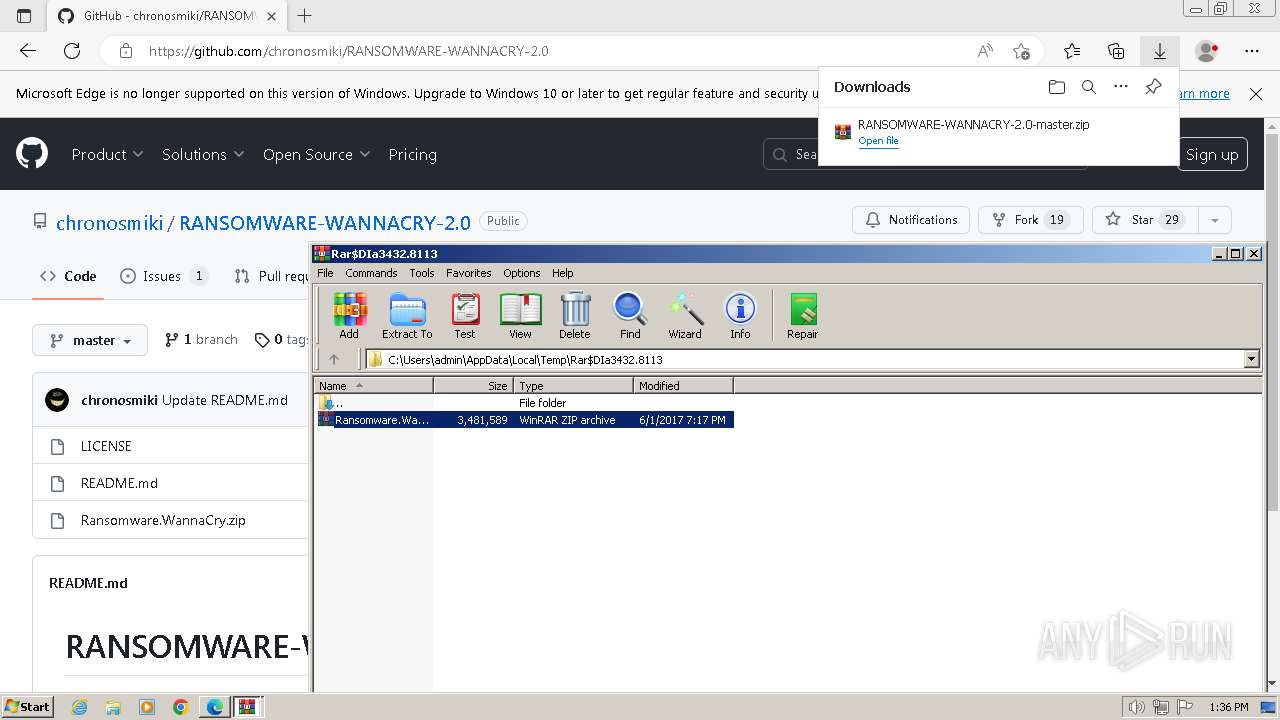Click the Delete trash icon in WinRAR
The height and width of the screenshot is (720, 1280).
click(x=575, y=316)
